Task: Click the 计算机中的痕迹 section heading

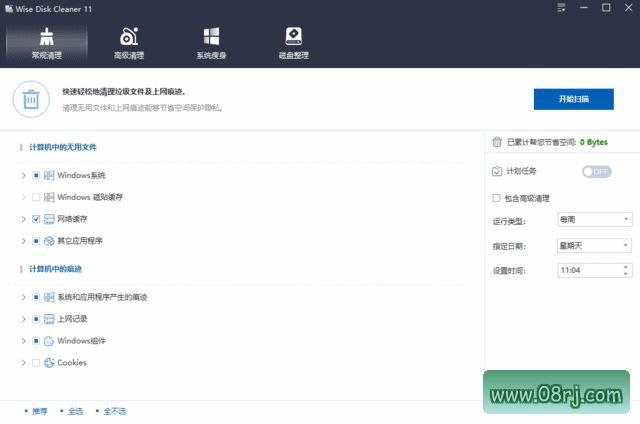Action: (x=56, y=269)
